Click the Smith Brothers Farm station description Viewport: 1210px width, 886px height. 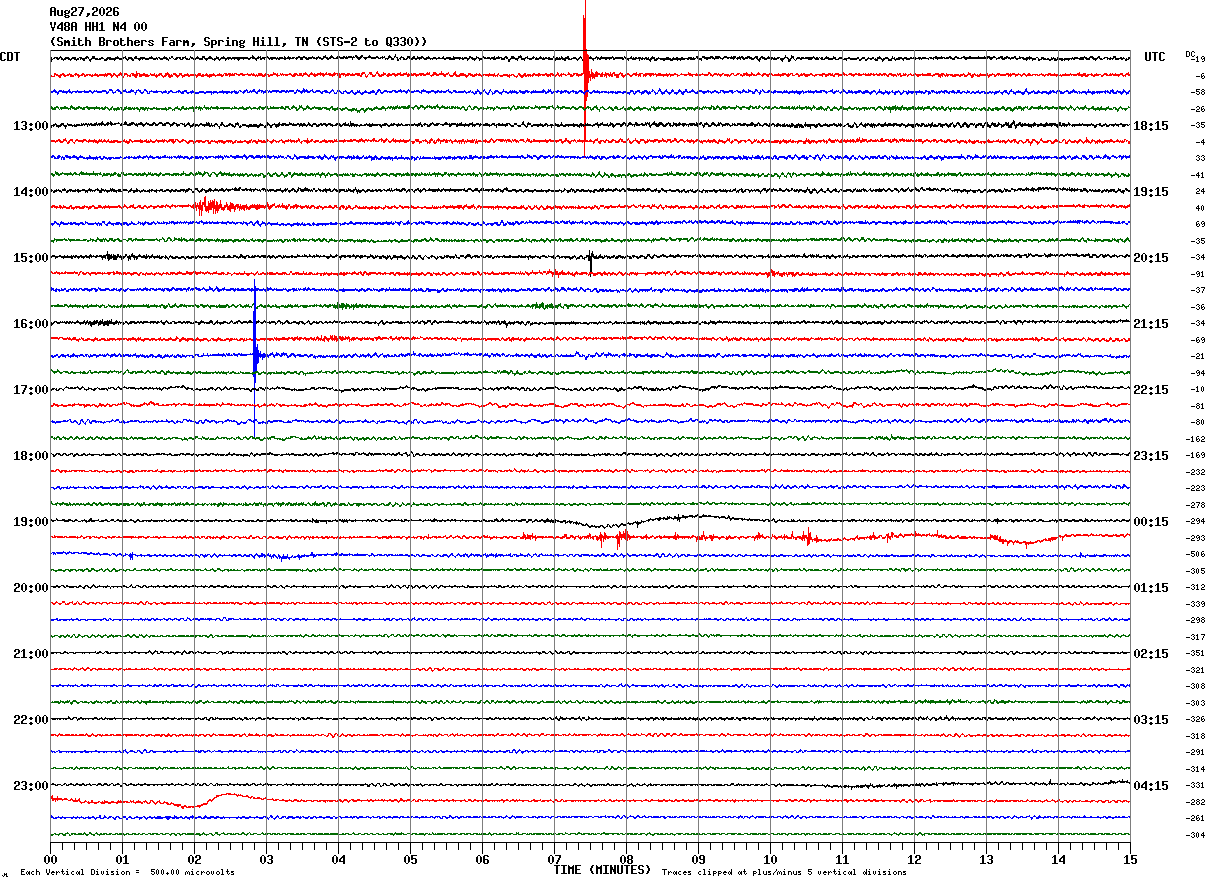click(x=238, y=42)
